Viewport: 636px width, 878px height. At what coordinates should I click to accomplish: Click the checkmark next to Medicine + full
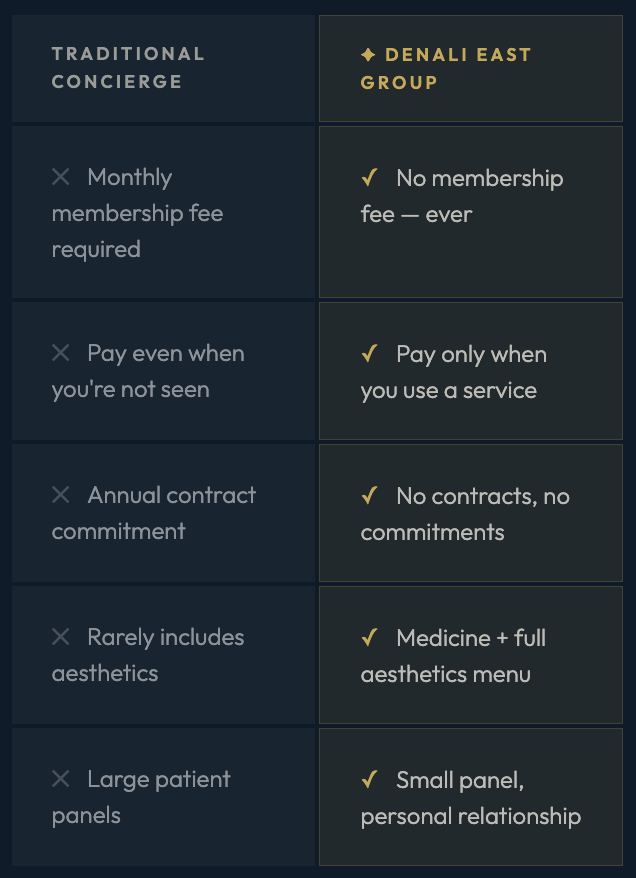(x=370, y=638)
